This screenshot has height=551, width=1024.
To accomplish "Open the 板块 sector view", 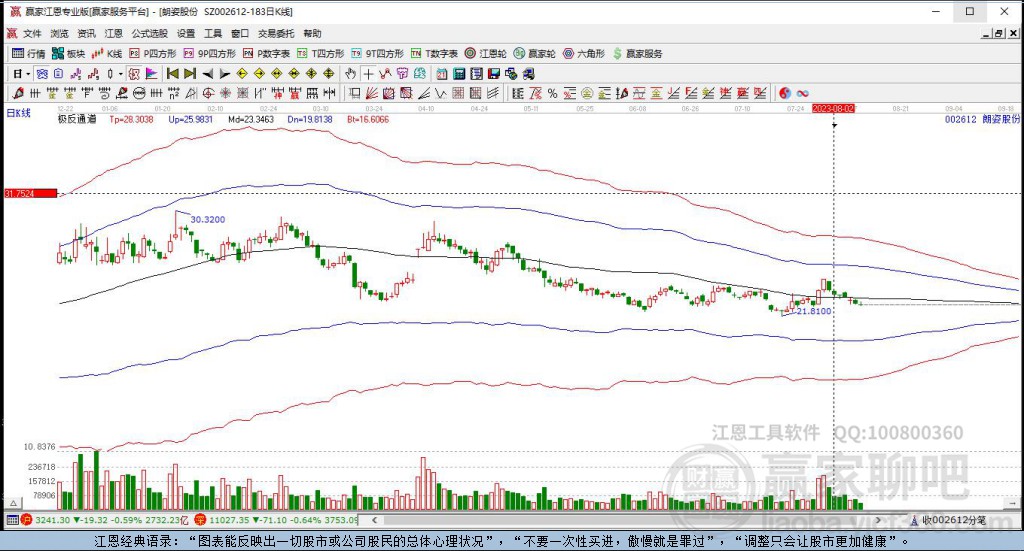I will [x=69, y=54].
